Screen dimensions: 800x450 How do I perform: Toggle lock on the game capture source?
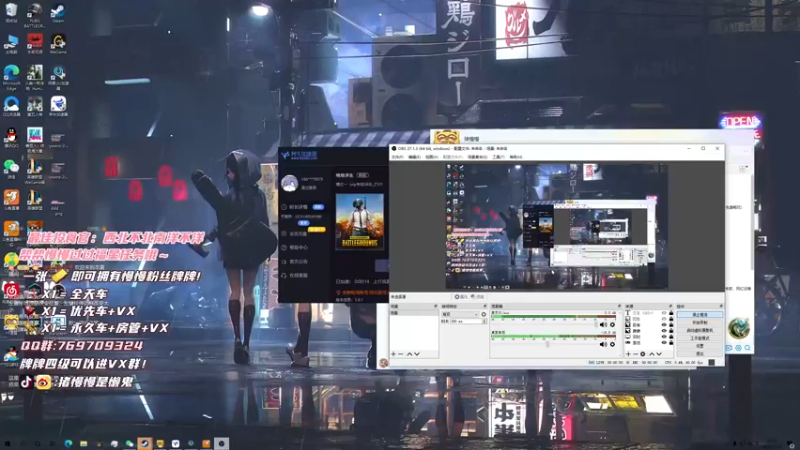[x=671, y=342]
